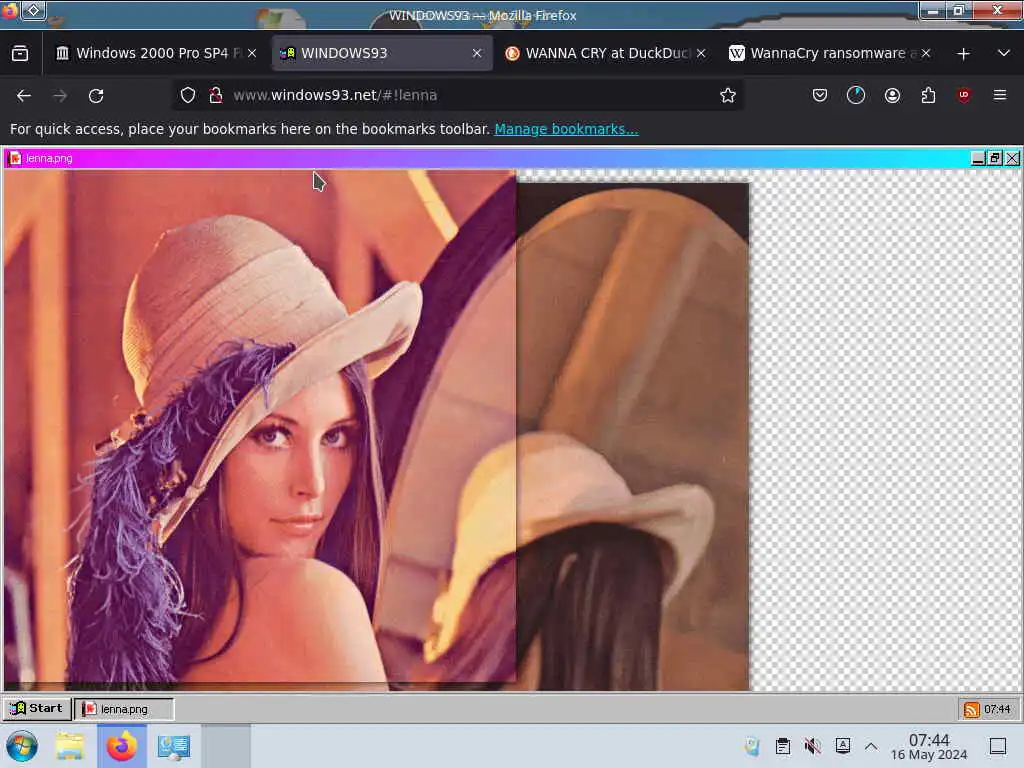Switch to Windows 2000 Pro SP4 tab

pyautogui.click(x=156, y=53)
